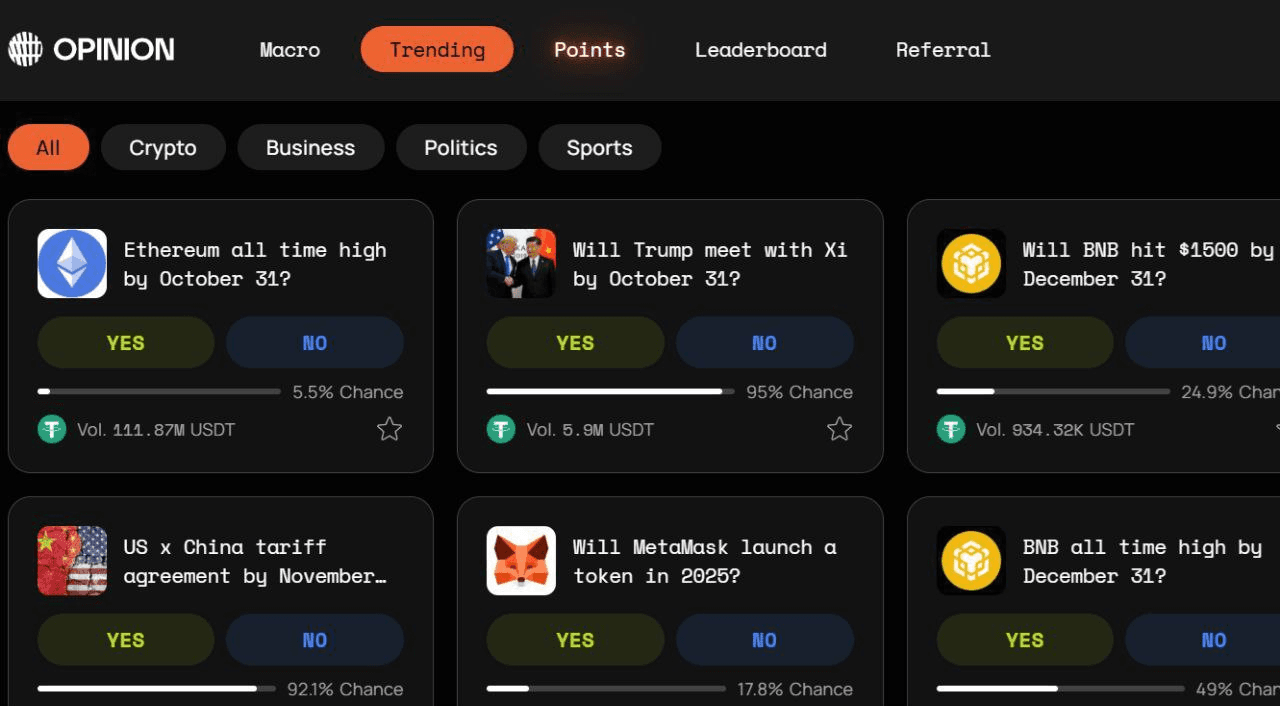The width and height of the screenshot is (1280, 706).
Task: Click the USDT icon next to Vol. 5.9M
Action: (x=501, y=430)
